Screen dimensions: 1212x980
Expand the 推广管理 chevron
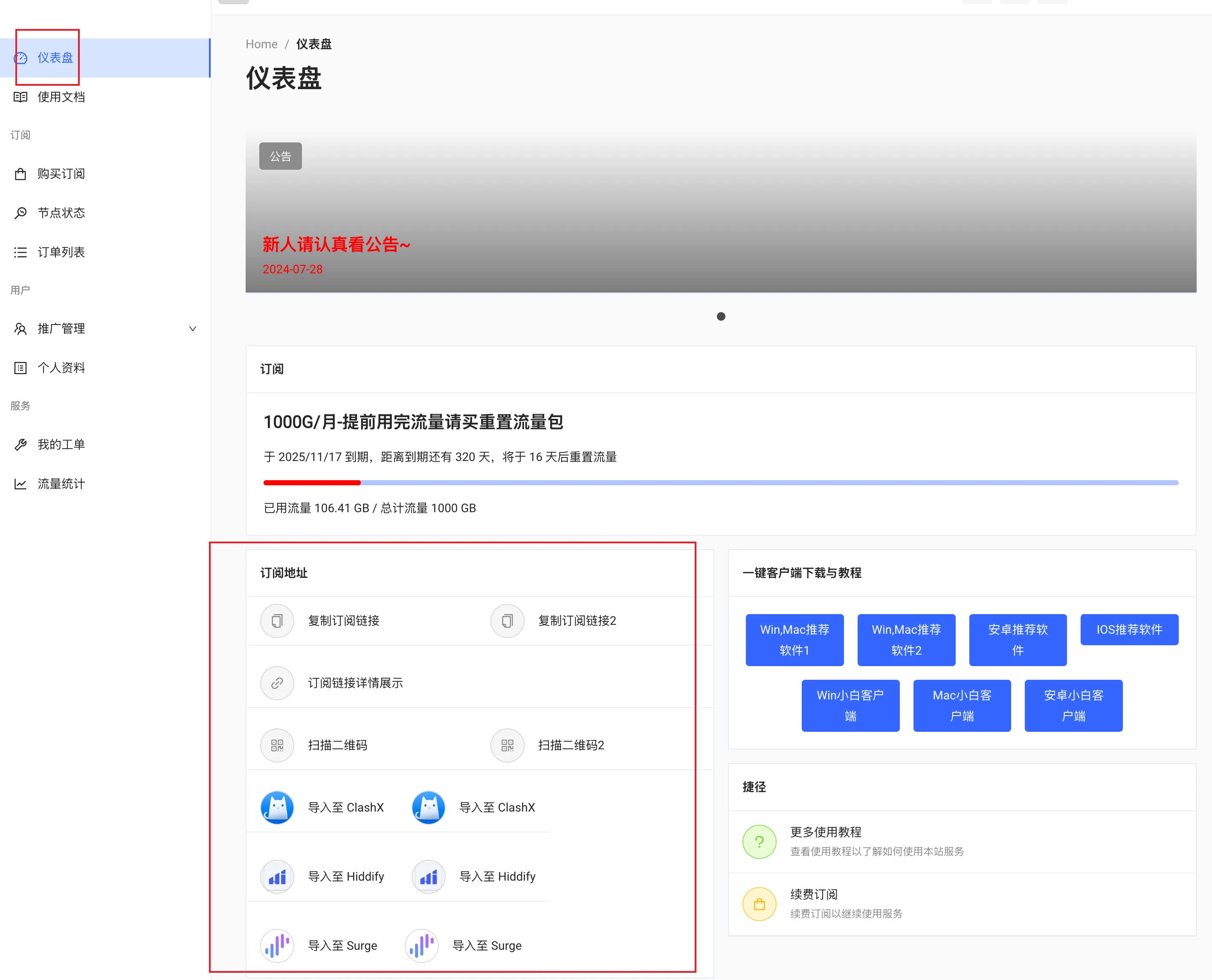[192, 328]
